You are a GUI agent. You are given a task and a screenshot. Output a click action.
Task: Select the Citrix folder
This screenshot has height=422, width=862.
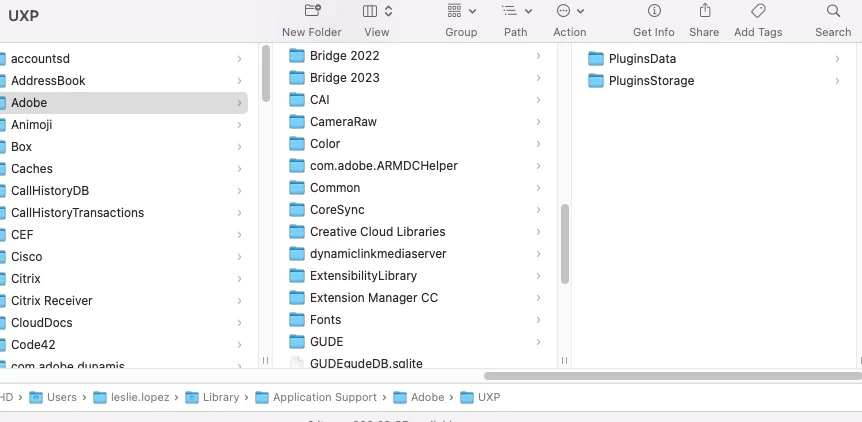pos(124,279)
